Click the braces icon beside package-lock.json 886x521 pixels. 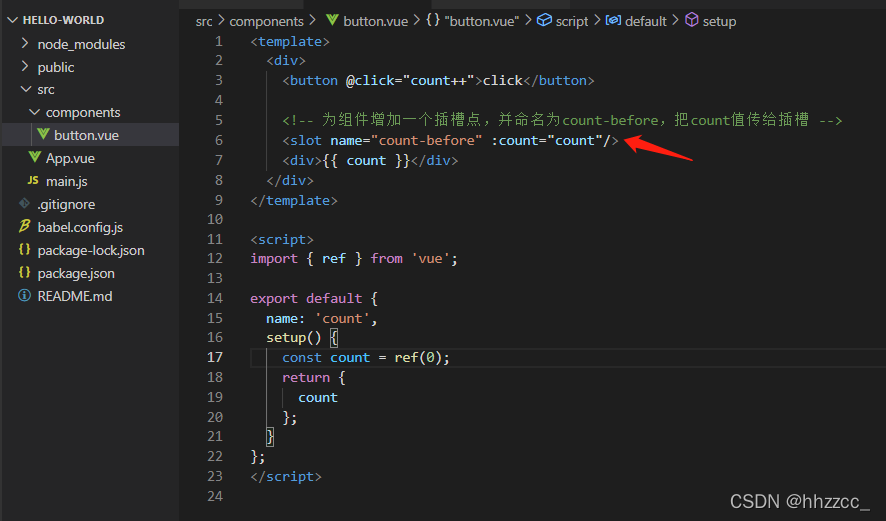pos(24,249)
